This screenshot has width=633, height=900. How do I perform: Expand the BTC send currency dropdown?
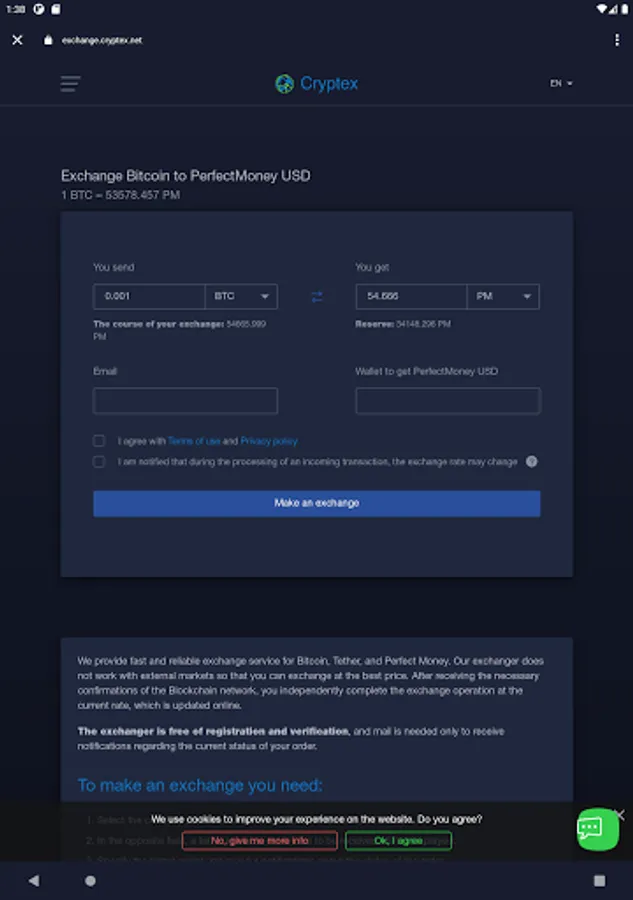click(241, 297)
